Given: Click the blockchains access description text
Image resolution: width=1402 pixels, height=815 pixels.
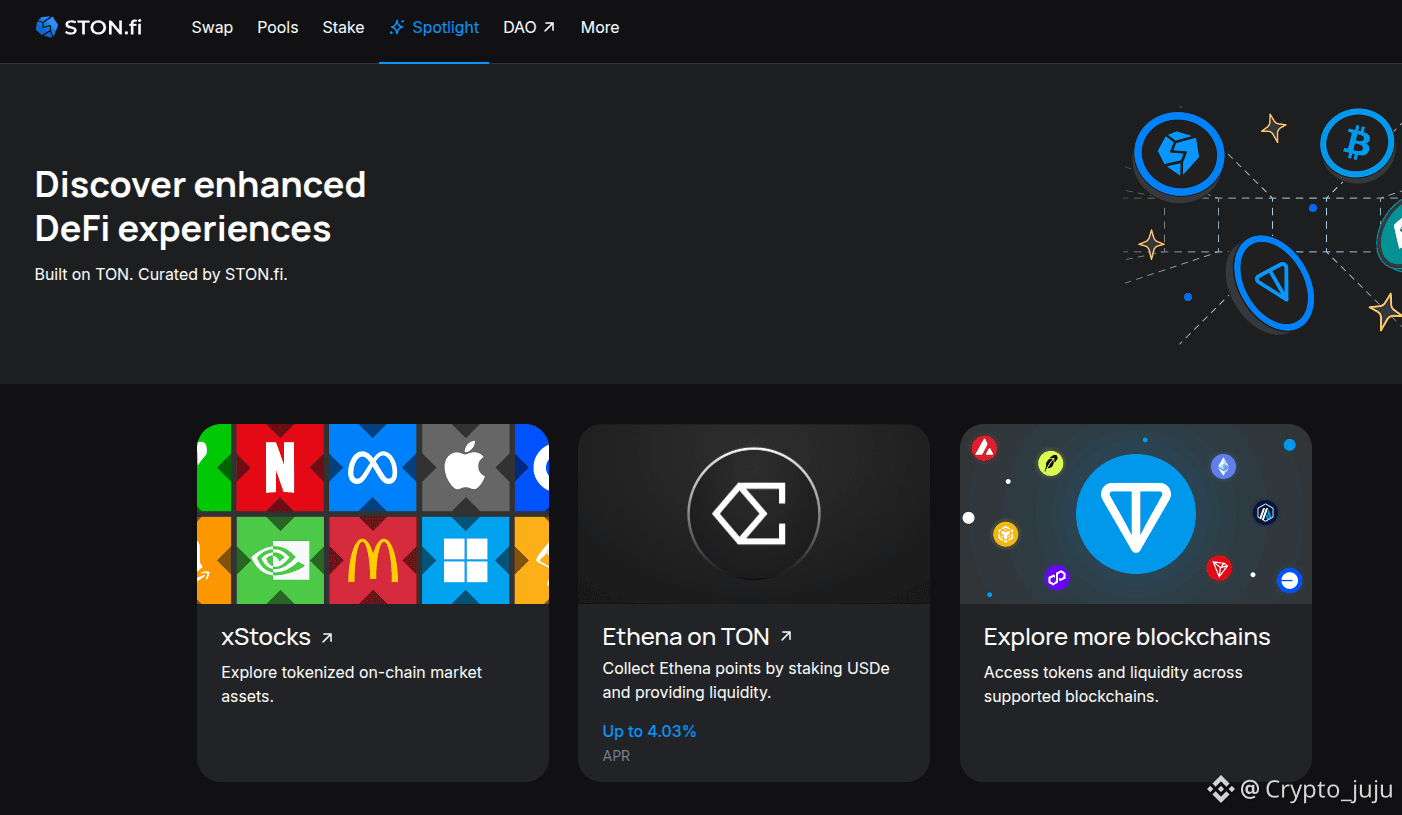Looking at the screenshot, I should 1113,684.
